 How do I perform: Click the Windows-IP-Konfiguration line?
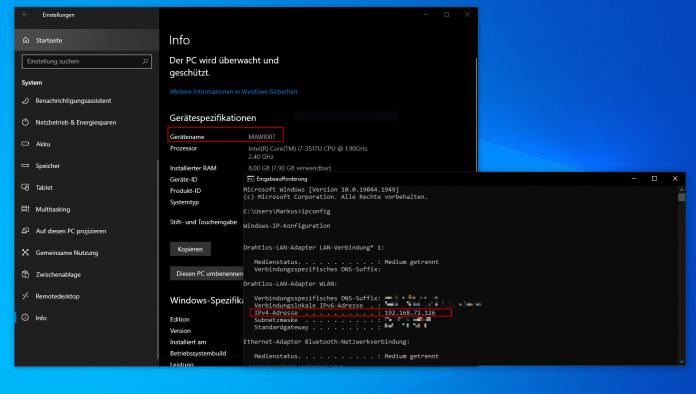click(287, 226)
